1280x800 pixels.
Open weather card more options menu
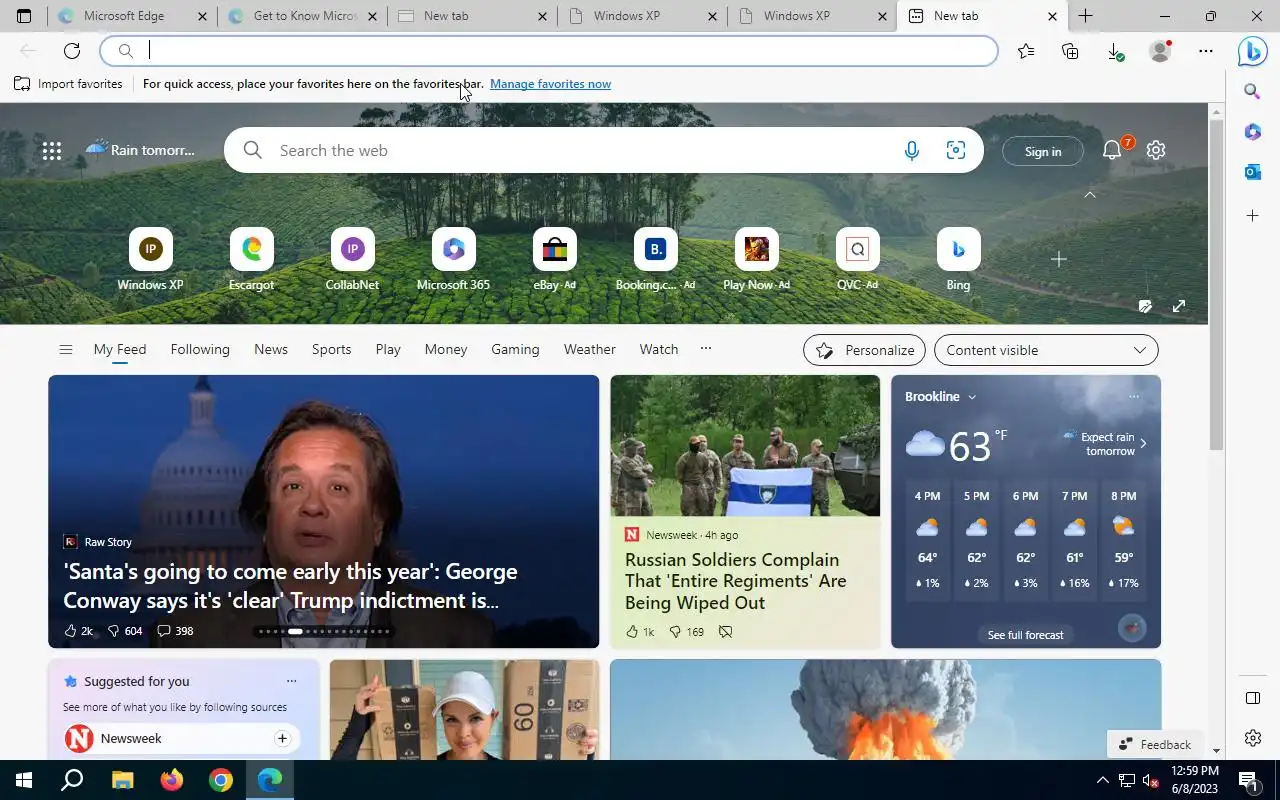pyautogui.click(x=1134, y=397)
